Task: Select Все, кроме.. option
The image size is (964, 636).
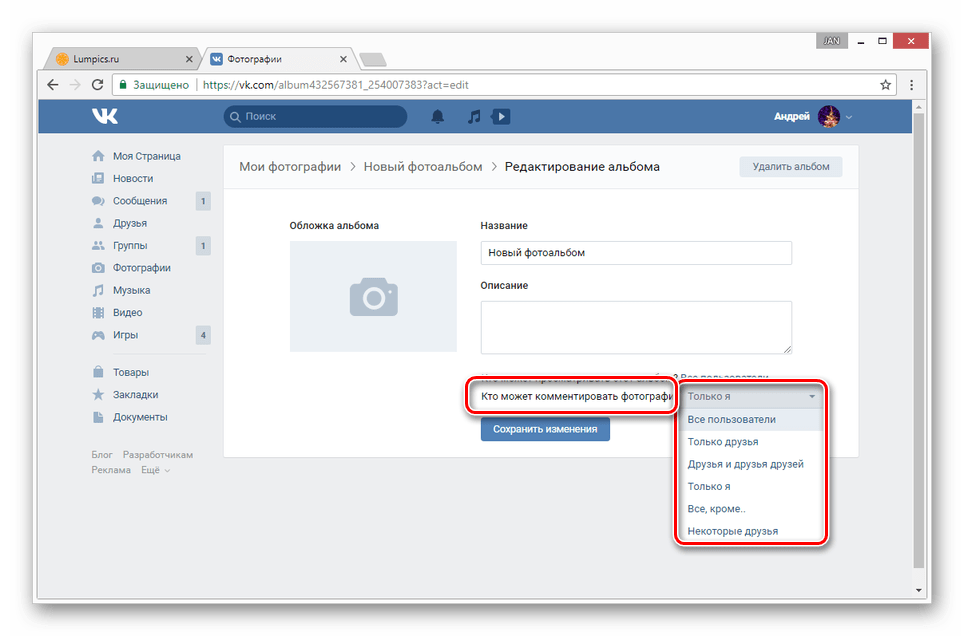Action: click(x=751, y=509)
